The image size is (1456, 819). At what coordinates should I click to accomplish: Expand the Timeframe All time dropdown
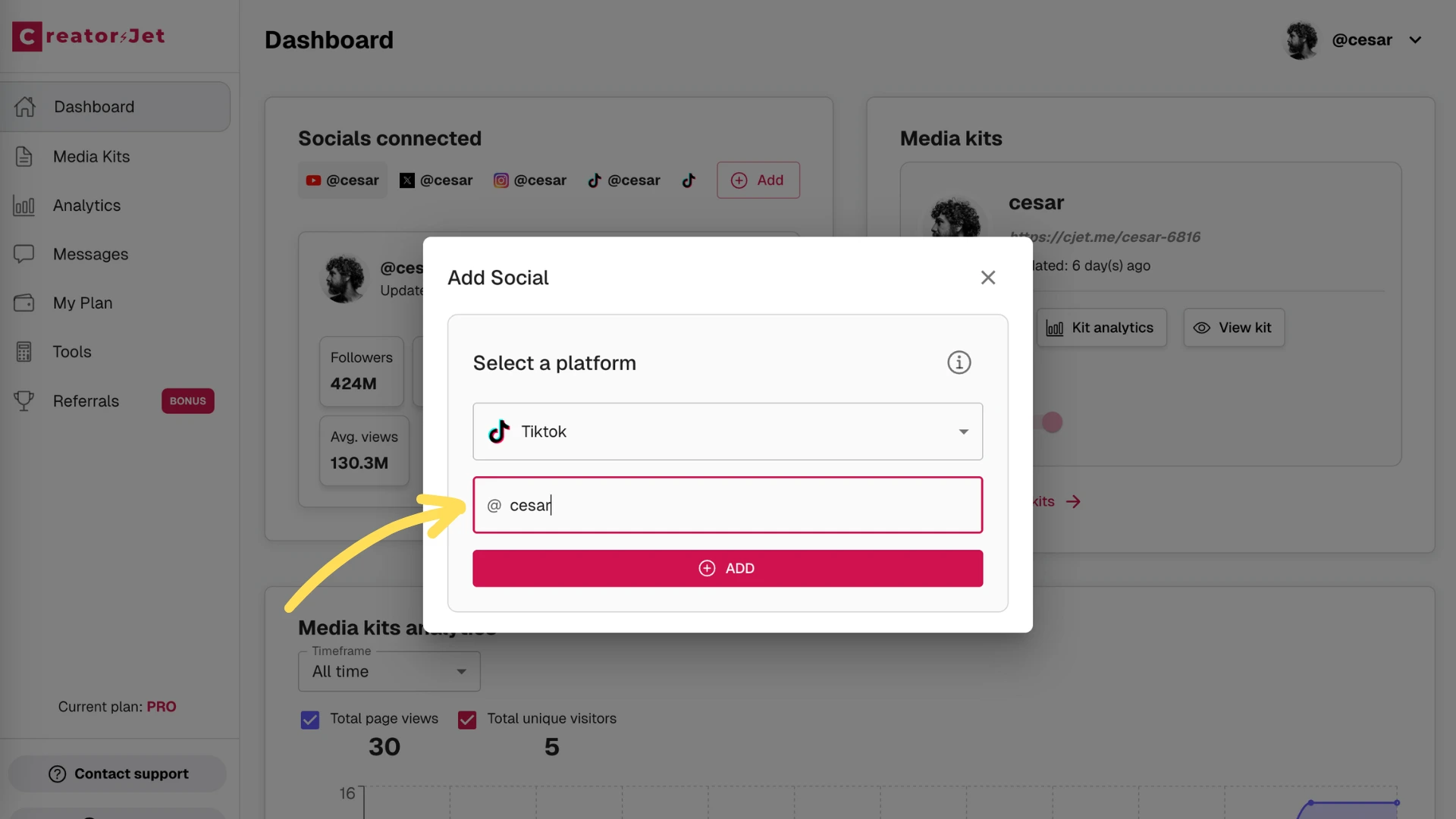coord(461,671)
